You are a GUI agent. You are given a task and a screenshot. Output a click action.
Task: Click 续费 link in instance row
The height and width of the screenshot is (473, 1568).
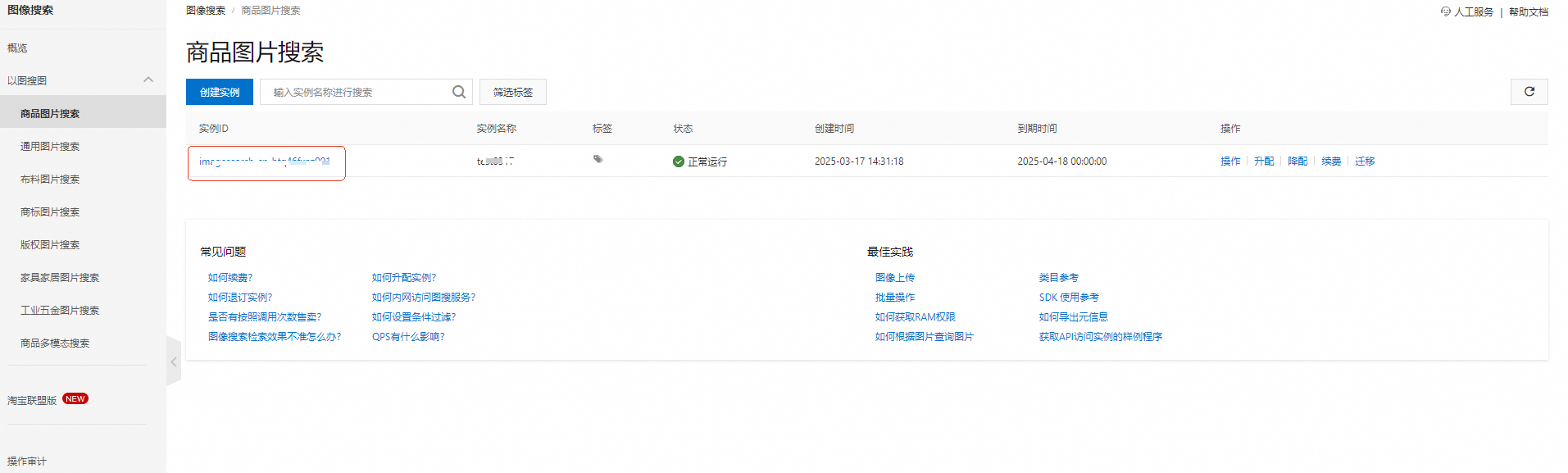pos(1331,161)
